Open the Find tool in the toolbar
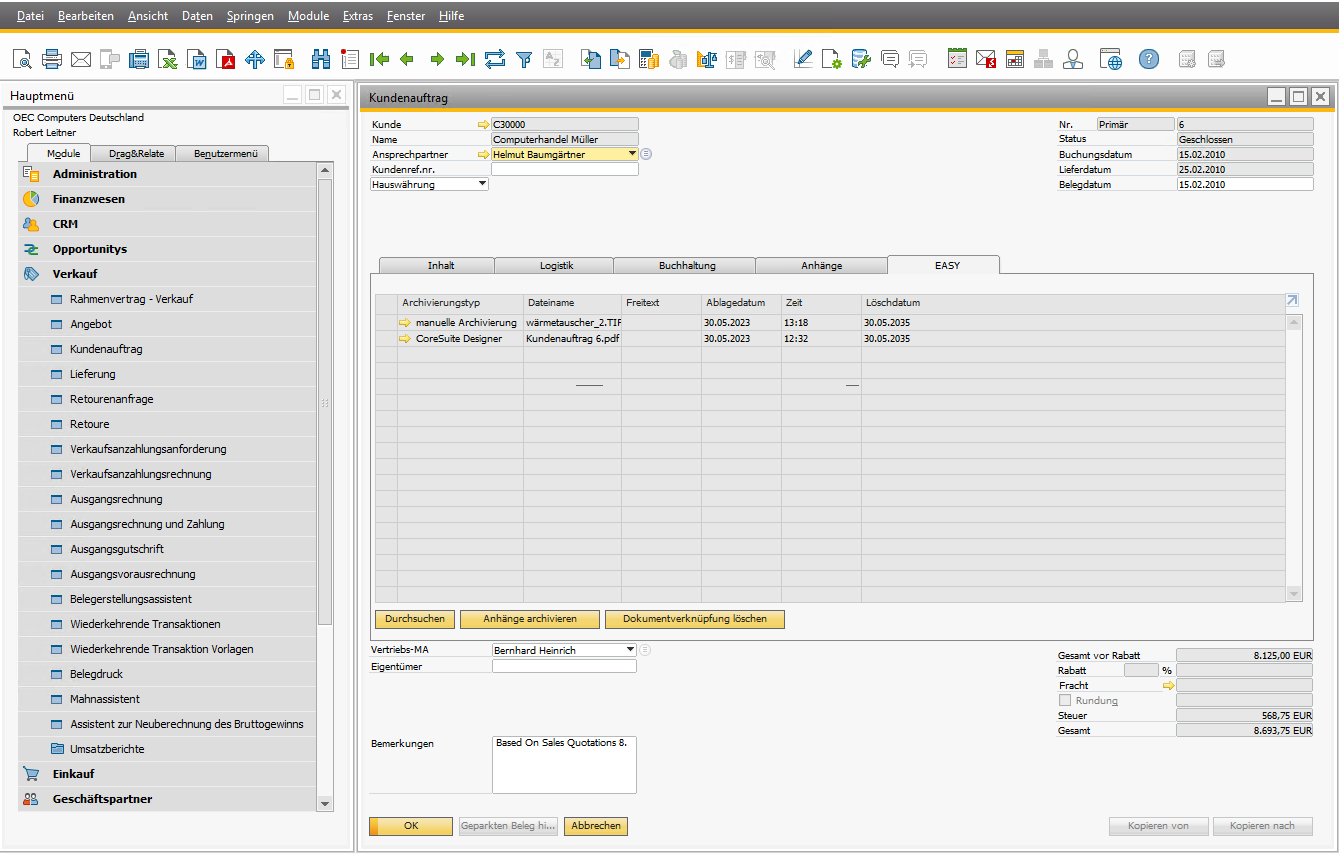The width and height of the screenshot is (1339, 854). (x=321, y=59)
